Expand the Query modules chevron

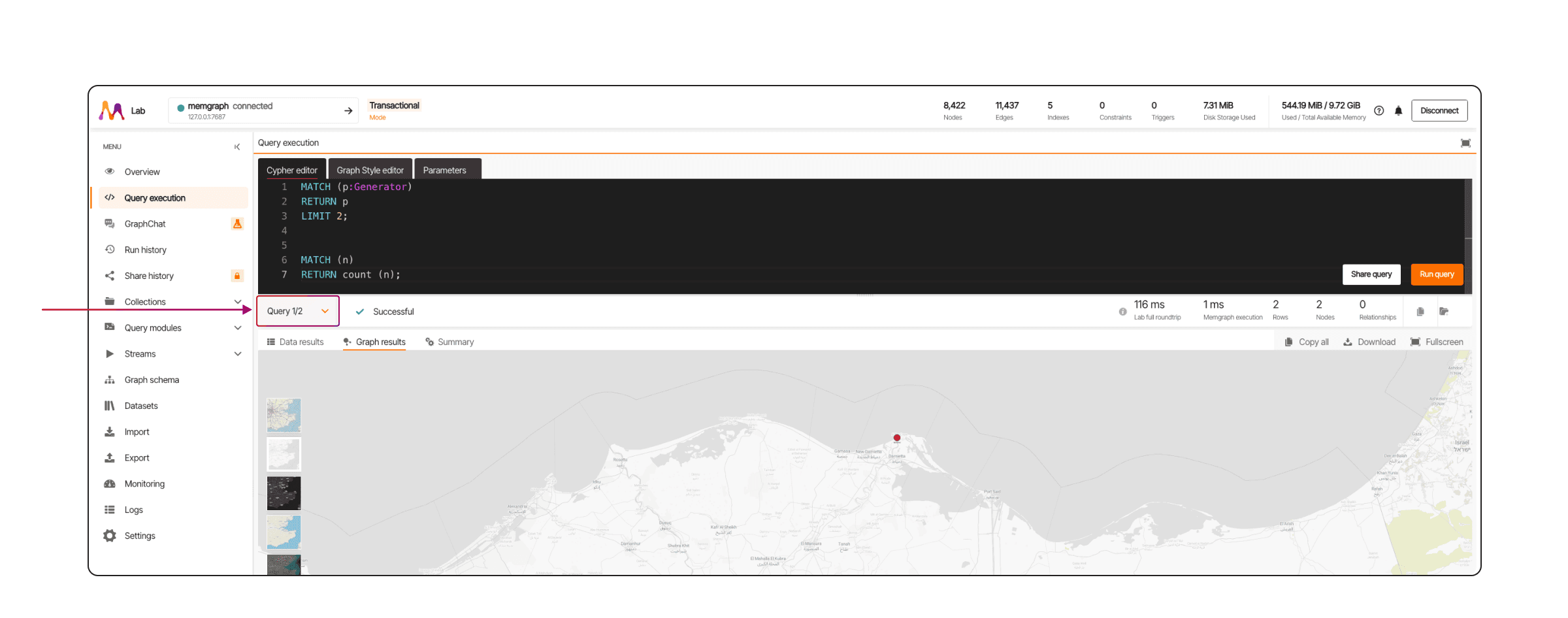click(x=238, y=328)
